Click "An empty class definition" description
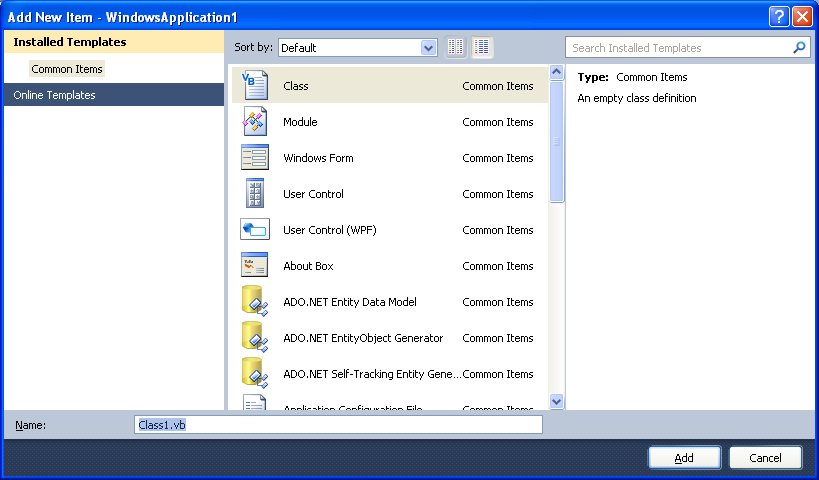 pos(637,98)
